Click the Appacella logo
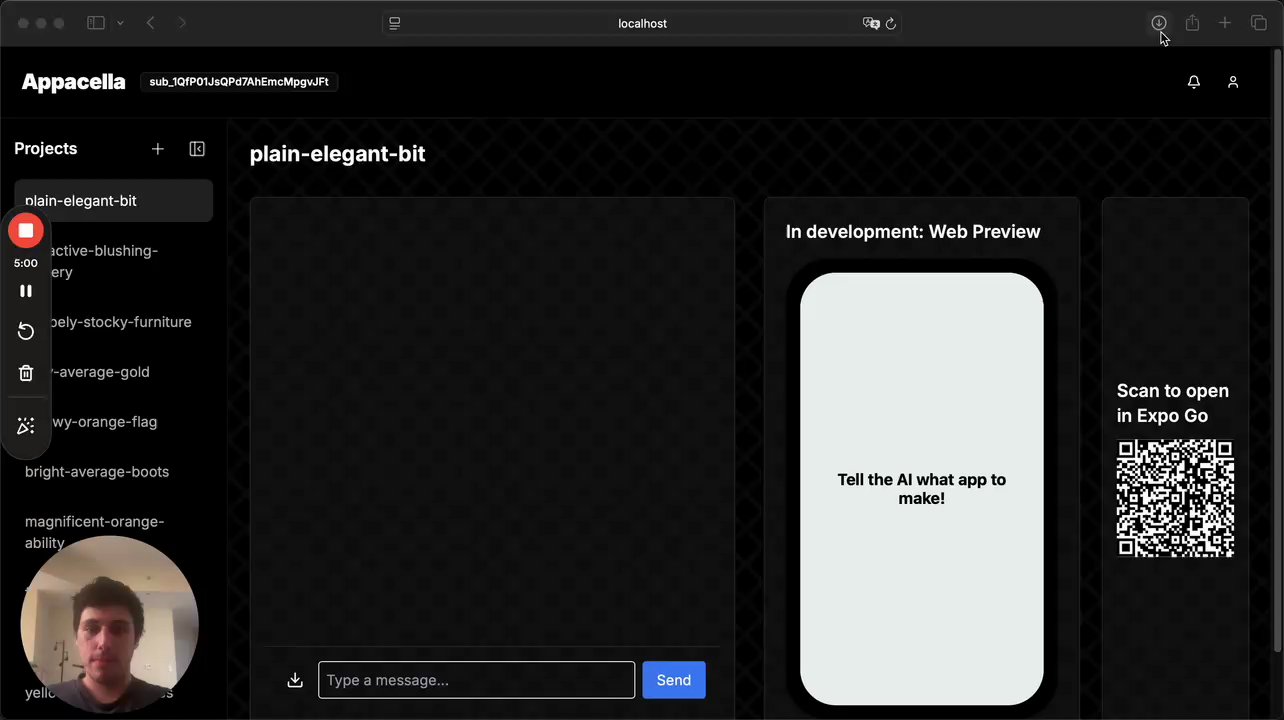This screenshot has width=1284, height=720. (x=74, y=82)
